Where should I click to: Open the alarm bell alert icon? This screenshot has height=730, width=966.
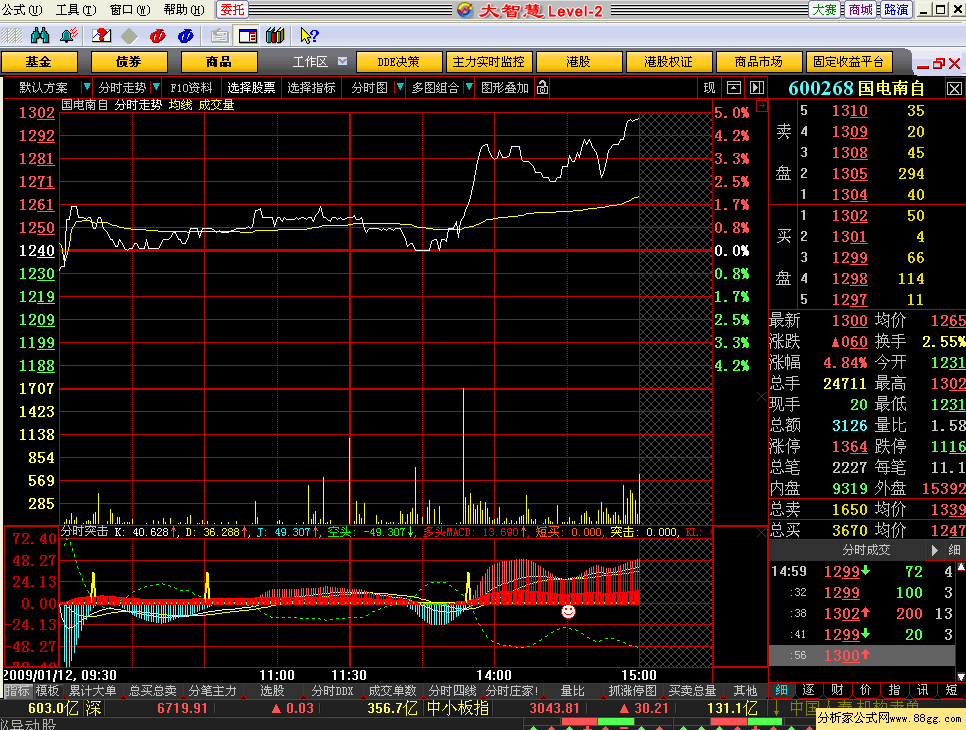[69, 36]
